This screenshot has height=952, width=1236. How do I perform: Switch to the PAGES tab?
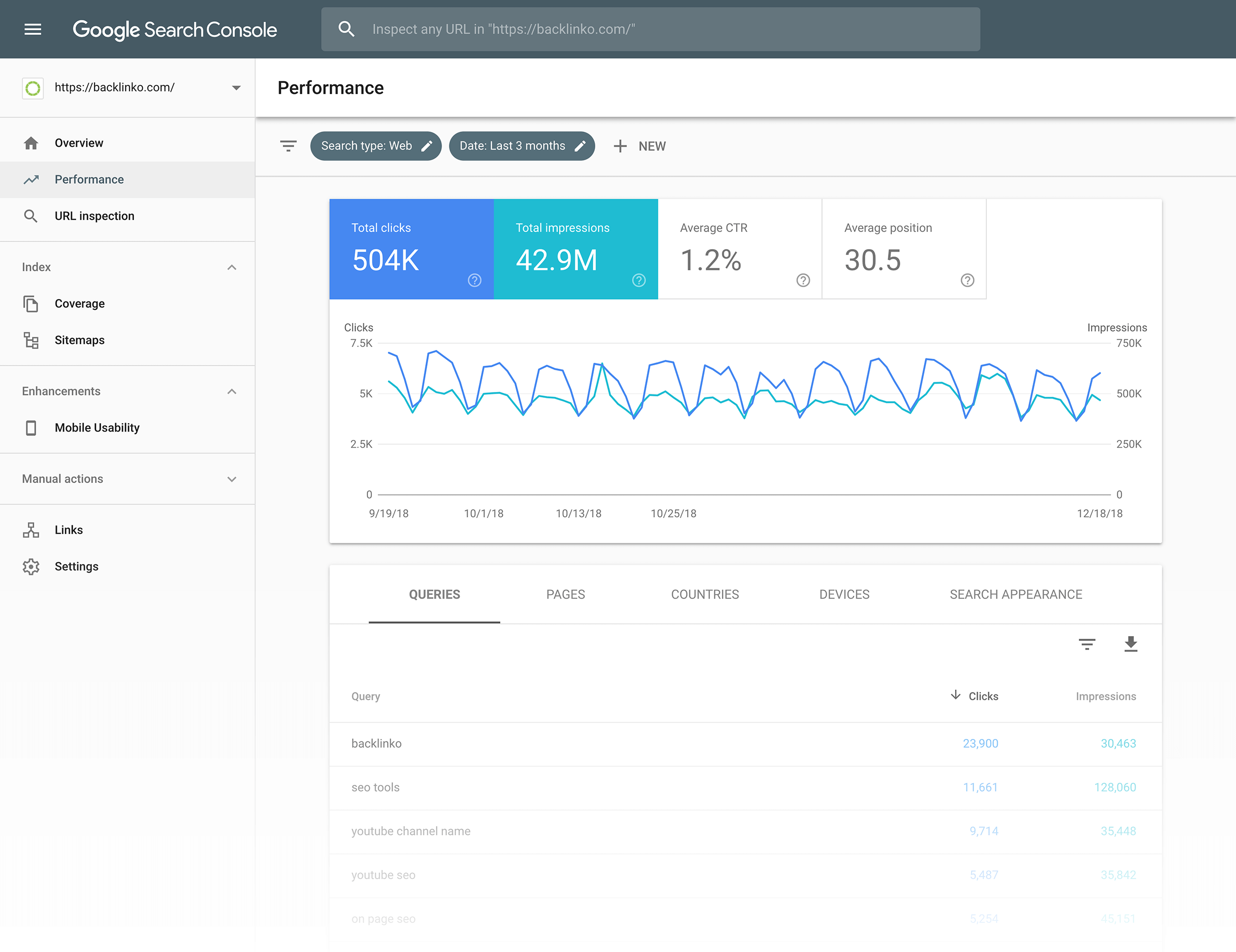(566, 595)
